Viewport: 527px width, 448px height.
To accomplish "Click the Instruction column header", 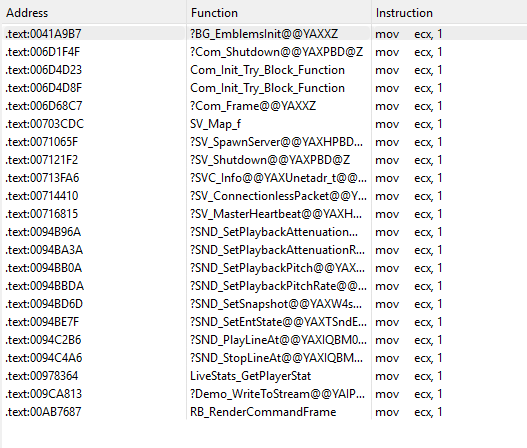I will (449, 12).
